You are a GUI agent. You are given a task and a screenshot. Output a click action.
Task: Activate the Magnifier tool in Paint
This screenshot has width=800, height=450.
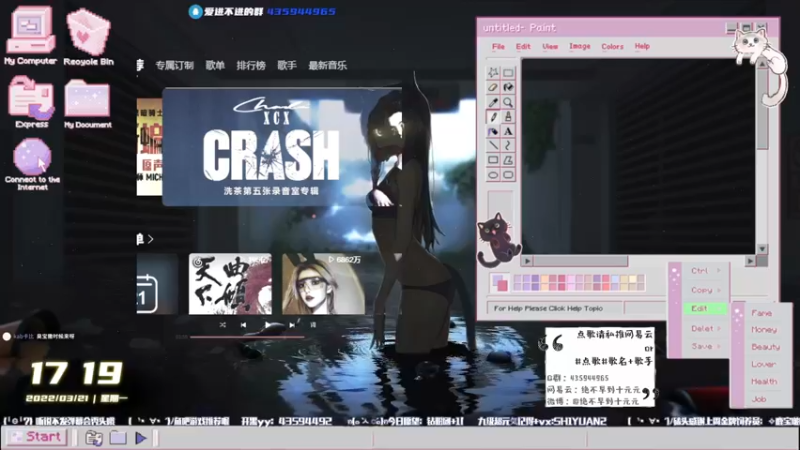[x=508, y=102]
